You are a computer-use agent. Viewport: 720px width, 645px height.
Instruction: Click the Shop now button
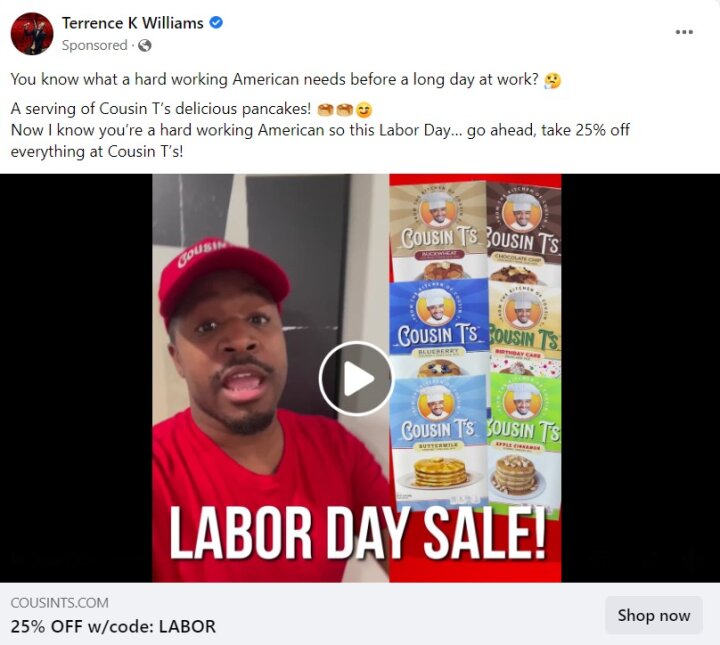click(x=653, y=615)
